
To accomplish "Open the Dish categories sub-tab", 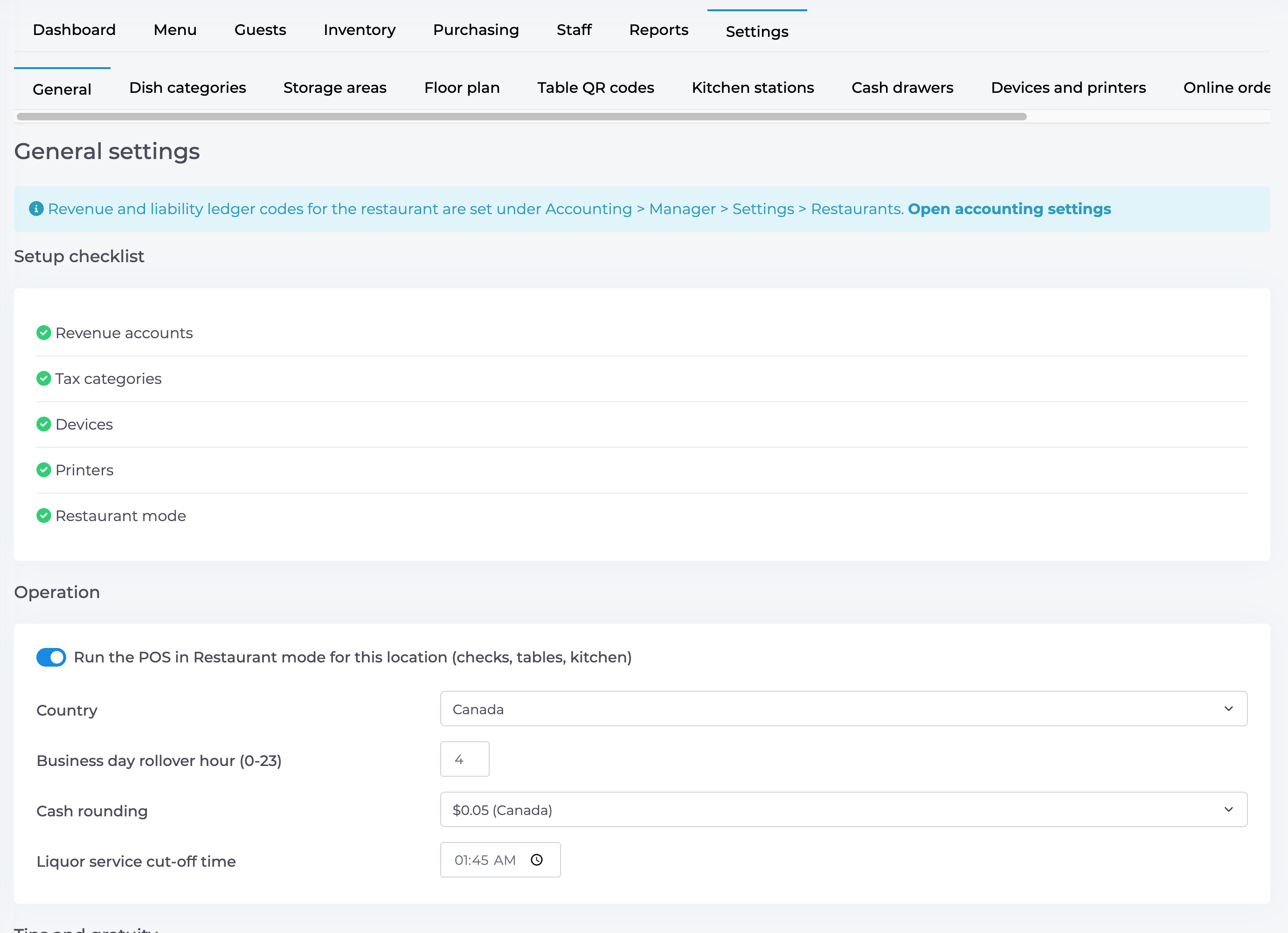I will point(187,88).
